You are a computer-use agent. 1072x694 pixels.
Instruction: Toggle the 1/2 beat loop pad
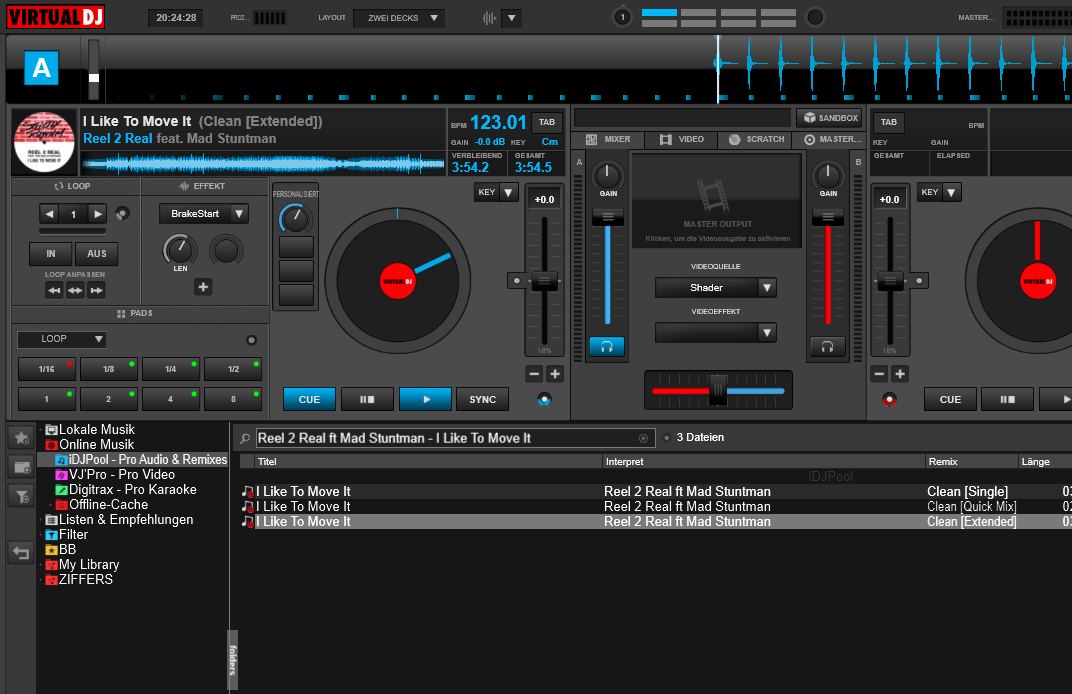233,369
